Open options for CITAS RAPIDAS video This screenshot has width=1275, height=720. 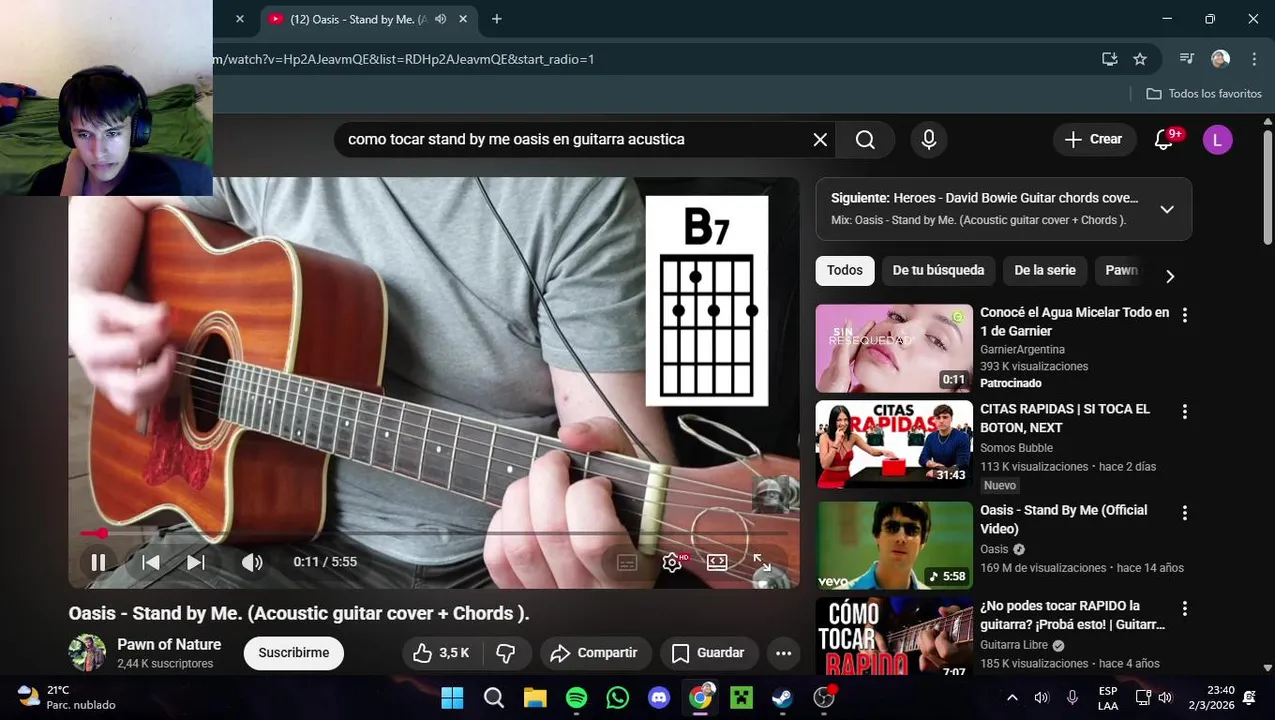pyautogui.click(x=1185, y=412)
